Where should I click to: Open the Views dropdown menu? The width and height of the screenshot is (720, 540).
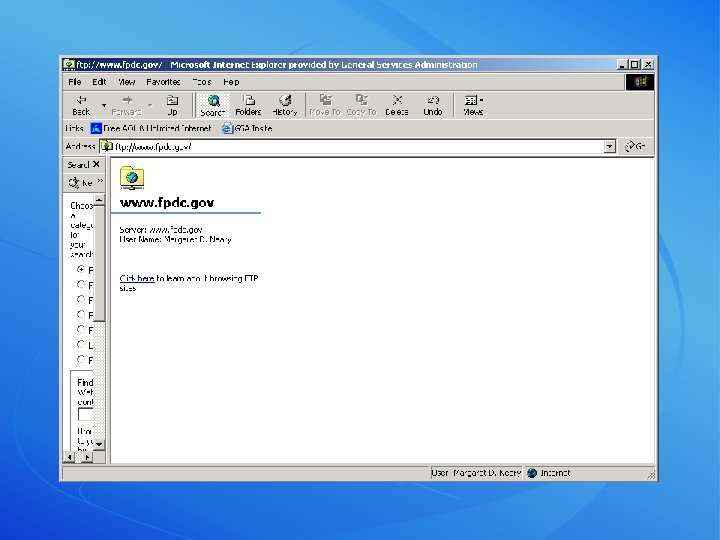[x=473, y=105]
